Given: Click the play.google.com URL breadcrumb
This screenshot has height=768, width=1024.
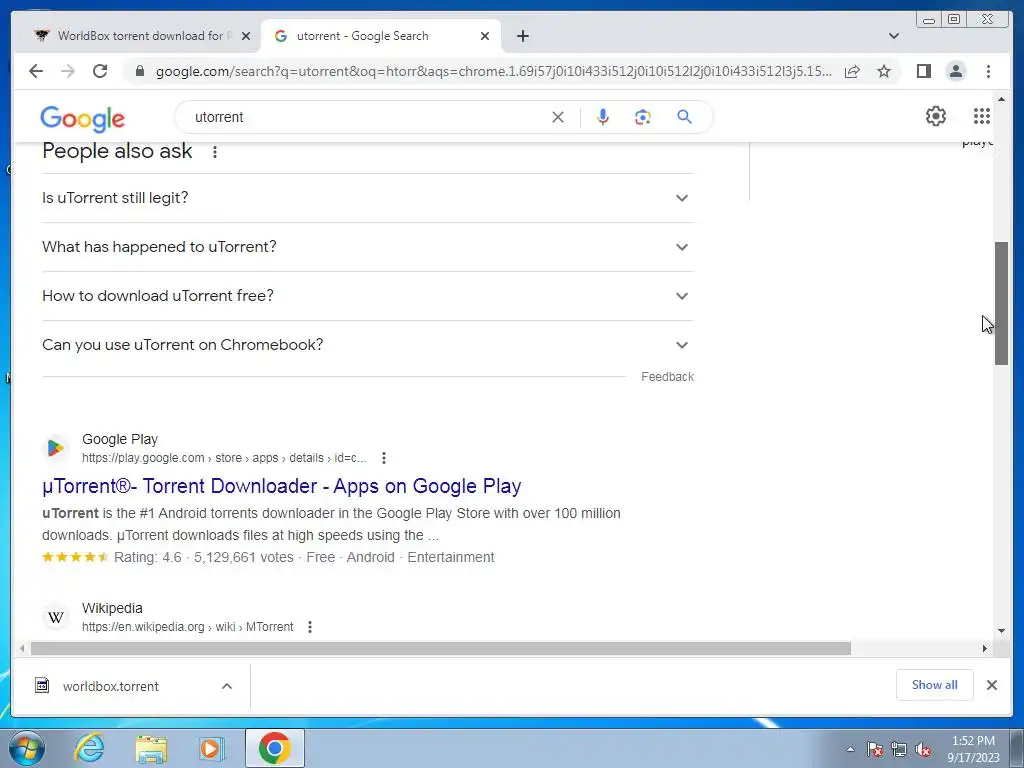Looking at the screenshot, I should point(224,458).
